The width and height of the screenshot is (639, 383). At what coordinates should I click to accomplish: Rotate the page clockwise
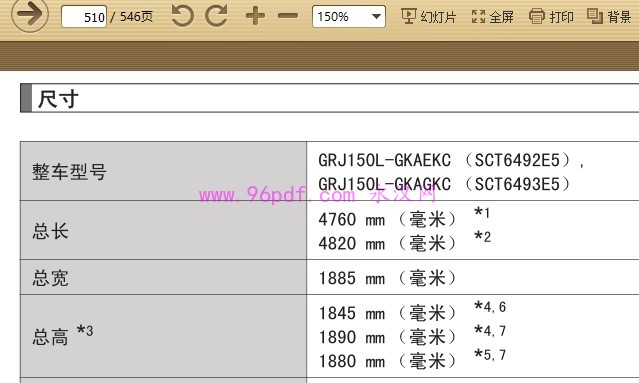click(216, 16)
